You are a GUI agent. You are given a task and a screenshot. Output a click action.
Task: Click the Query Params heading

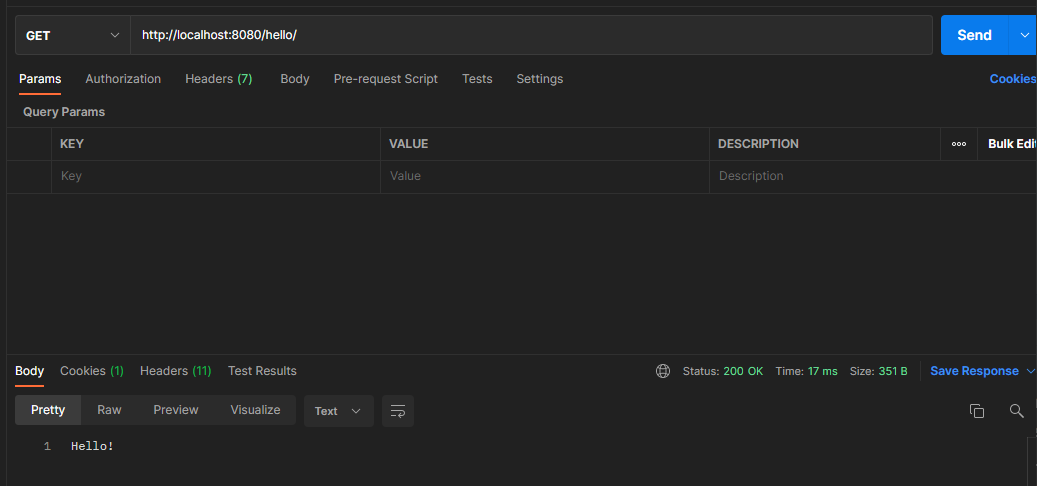click(64, 112)
